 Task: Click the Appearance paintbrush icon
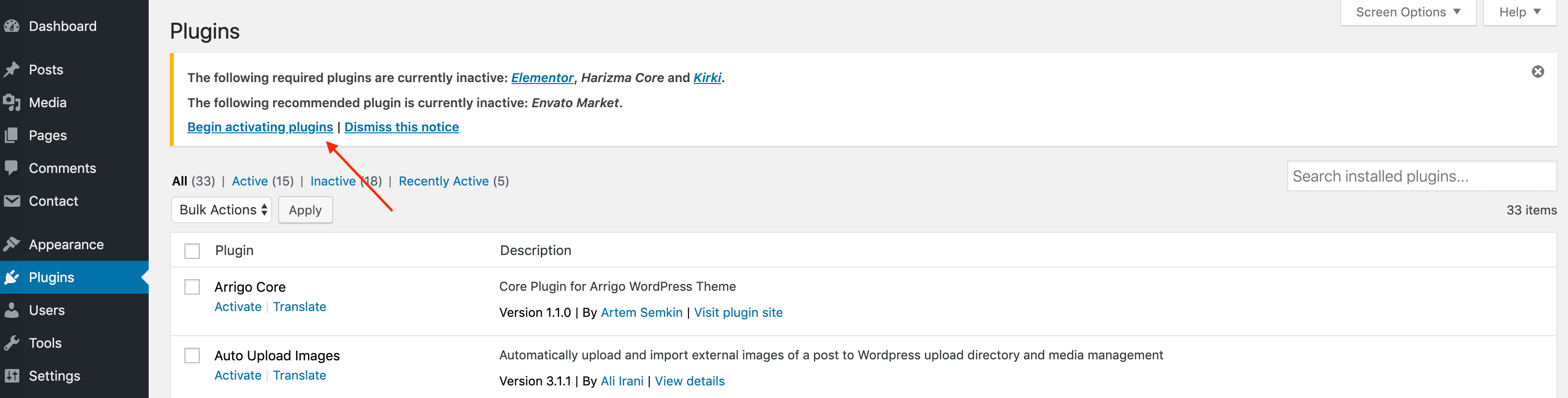coord(12,244)
